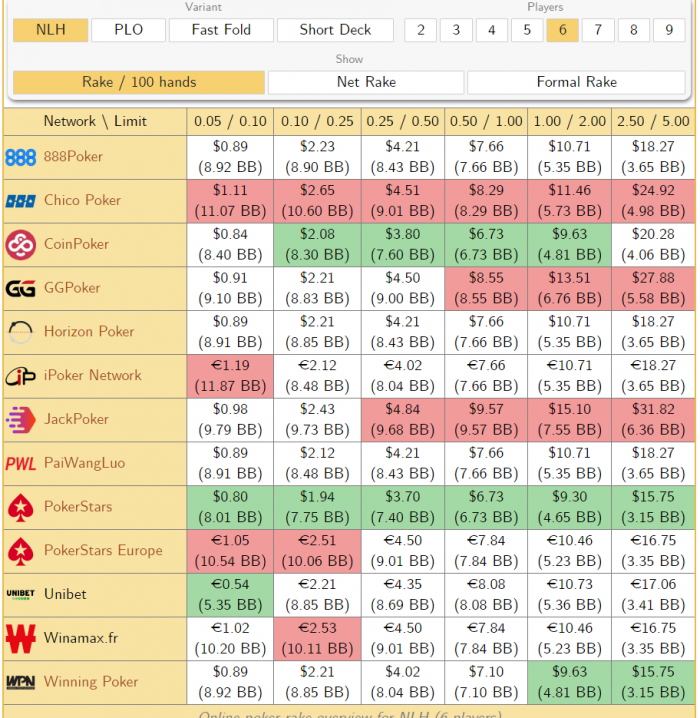Set players to 6
Viewport: 700px width, 718px height.
pos(563,30)
